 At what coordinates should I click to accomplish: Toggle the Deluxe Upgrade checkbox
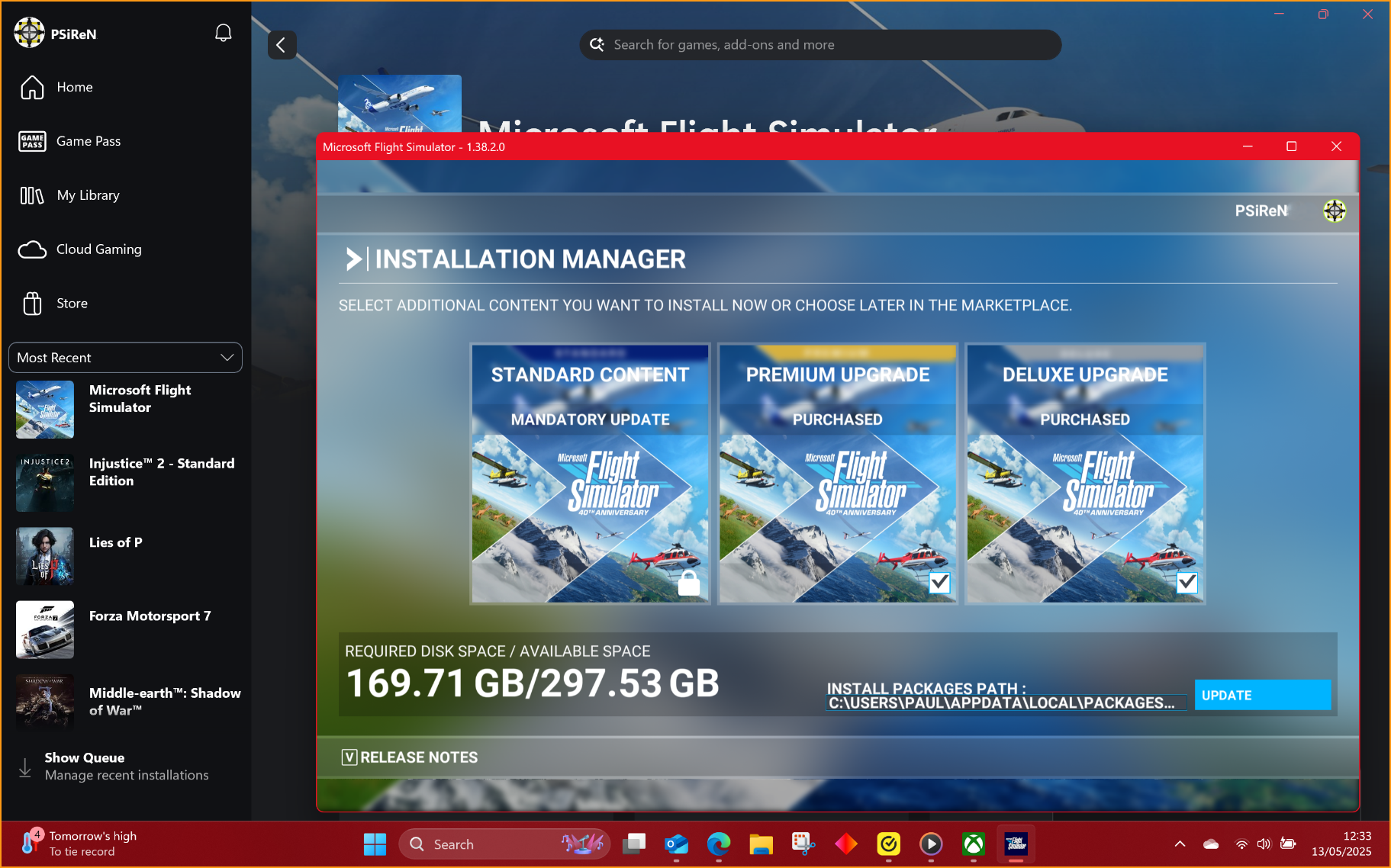1187,583
